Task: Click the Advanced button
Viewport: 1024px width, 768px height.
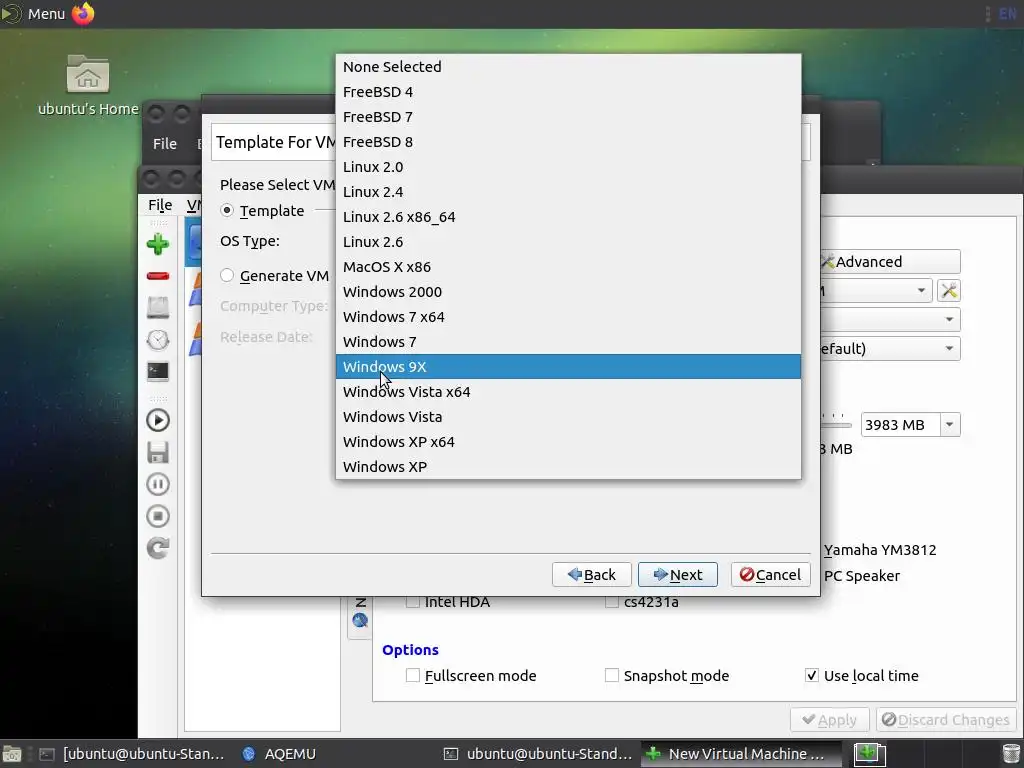Action: 890,261
